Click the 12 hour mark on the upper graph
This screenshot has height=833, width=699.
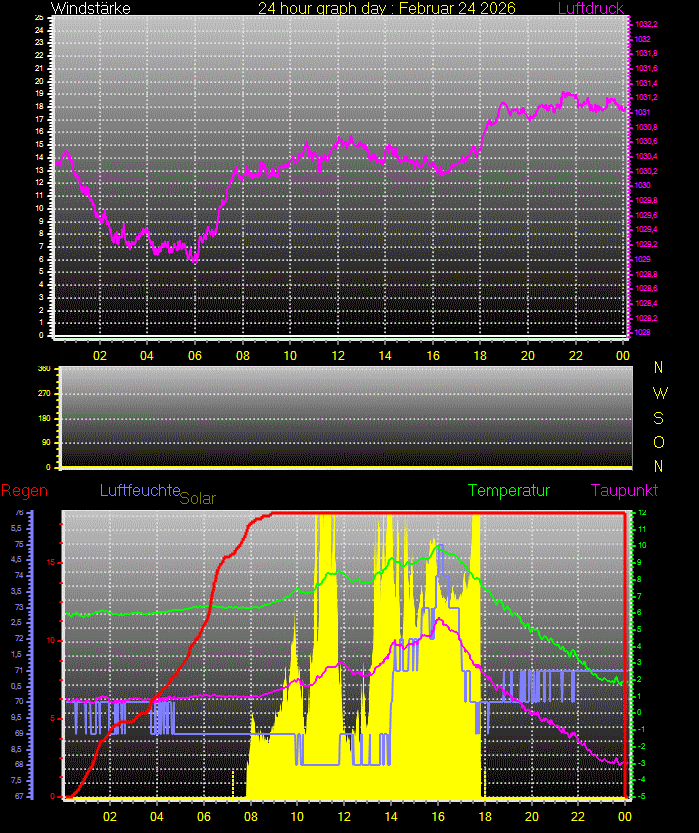[338, 355]
